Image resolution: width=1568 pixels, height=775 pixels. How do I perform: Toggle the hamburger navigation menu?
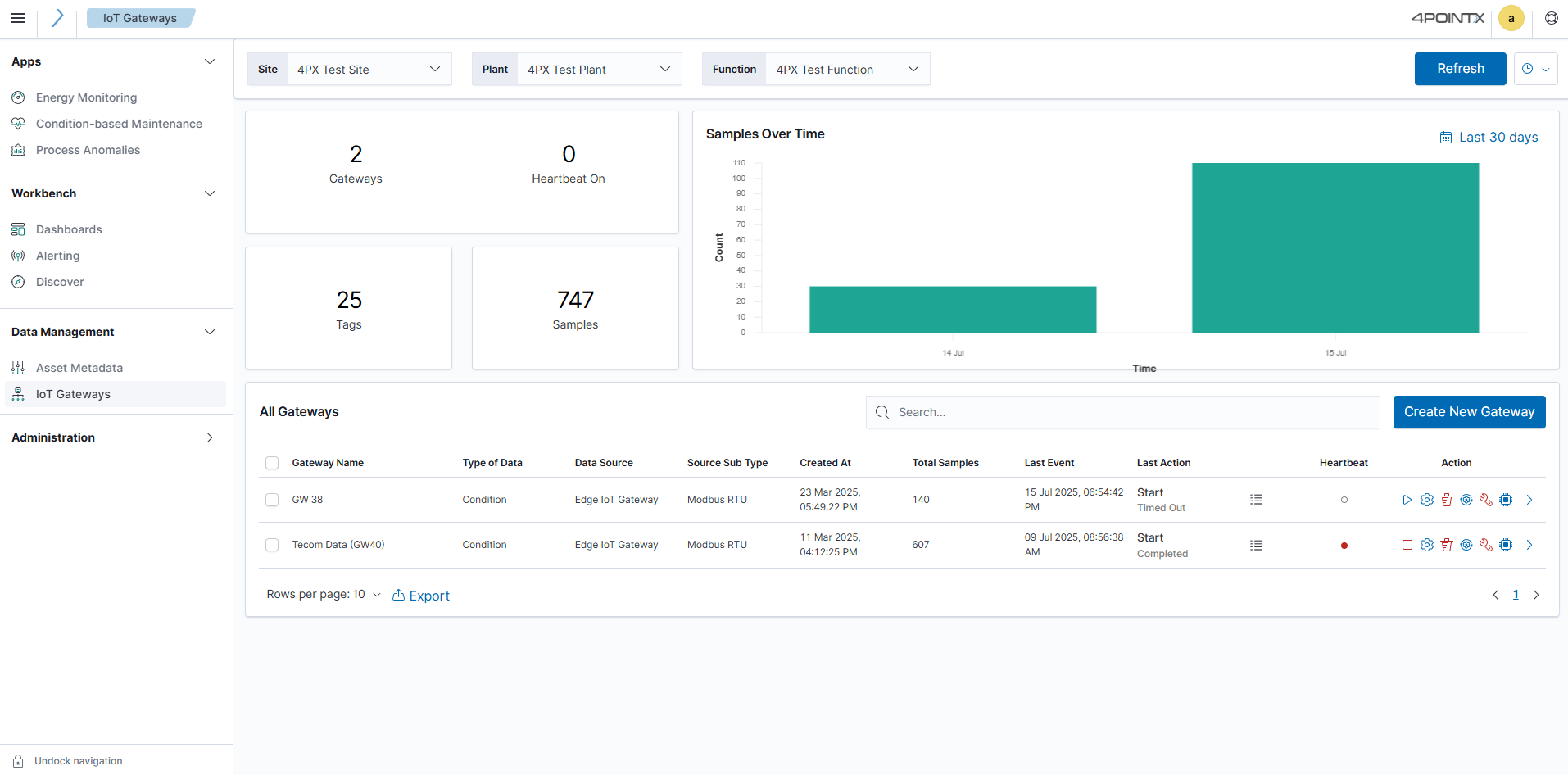[18, 18]
